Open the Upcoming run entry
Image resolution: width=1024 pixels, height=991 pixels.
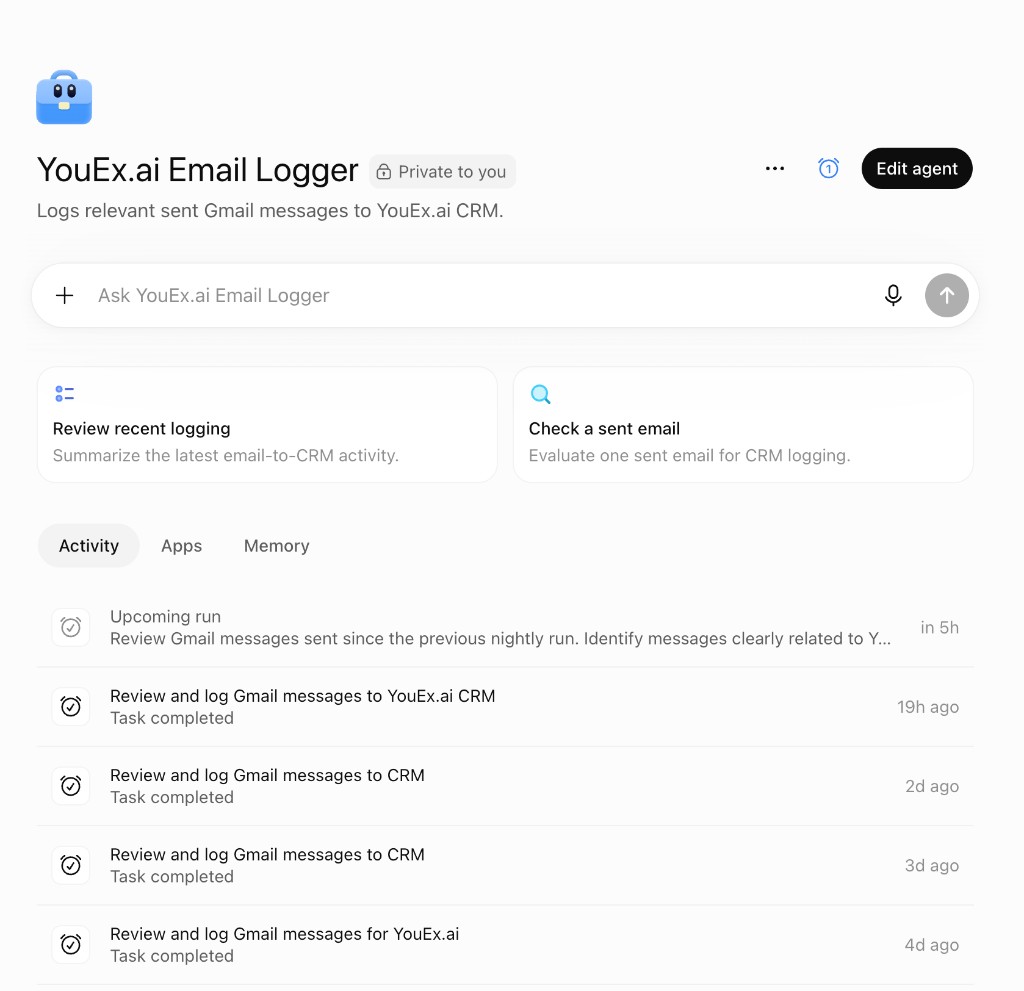coord(505,627)
